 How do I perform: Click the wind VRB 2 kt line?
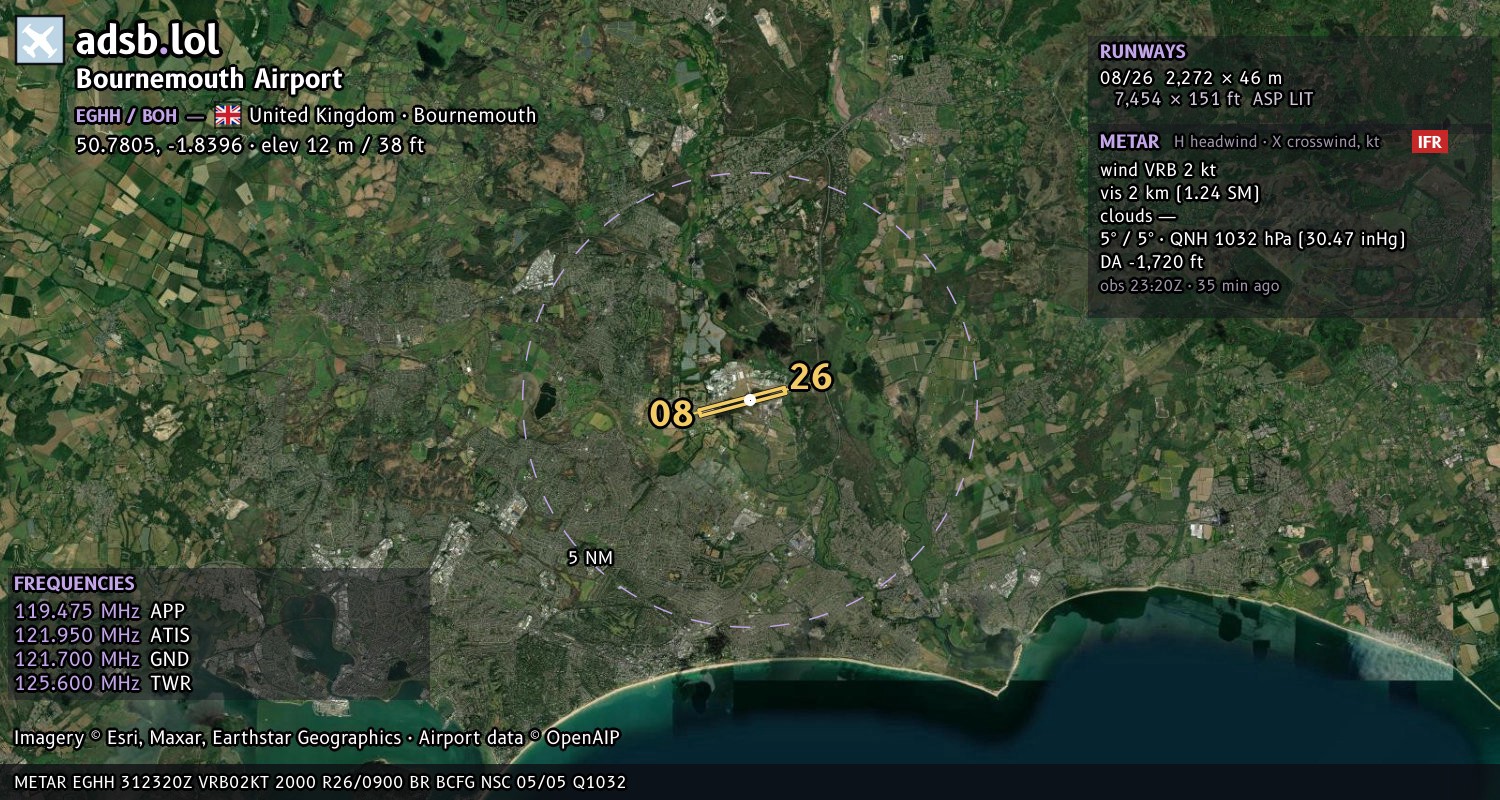pyautogui.click(x=1158, y=170)
